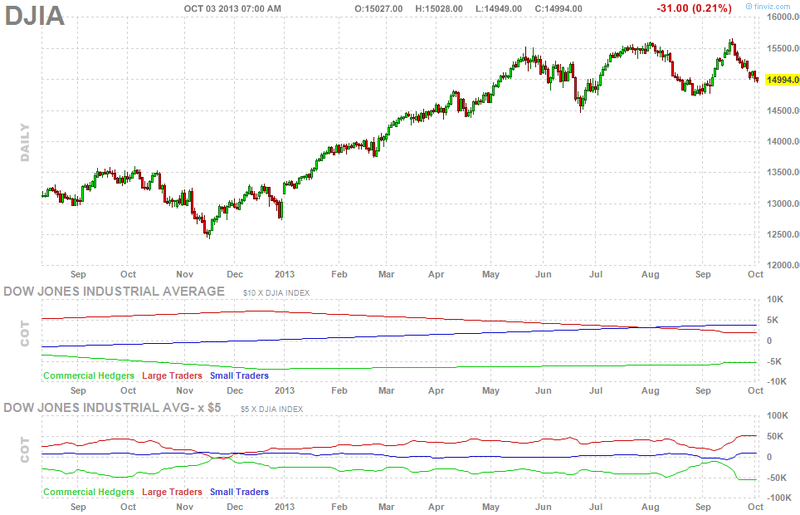This screenshot has height=515, width=800.
Task: Click the high value H:15028.00
Action: click(x=439, y=9)
